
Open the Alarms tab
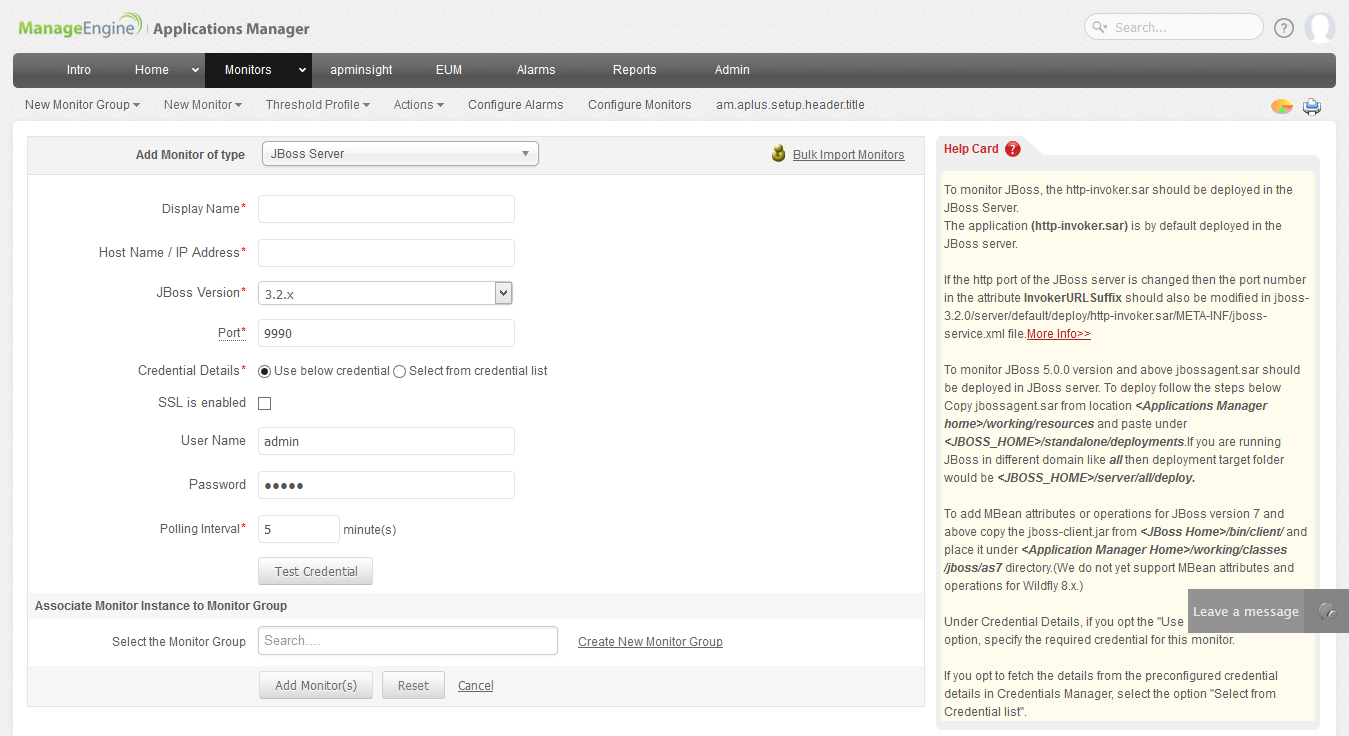[x=536, y=70]
